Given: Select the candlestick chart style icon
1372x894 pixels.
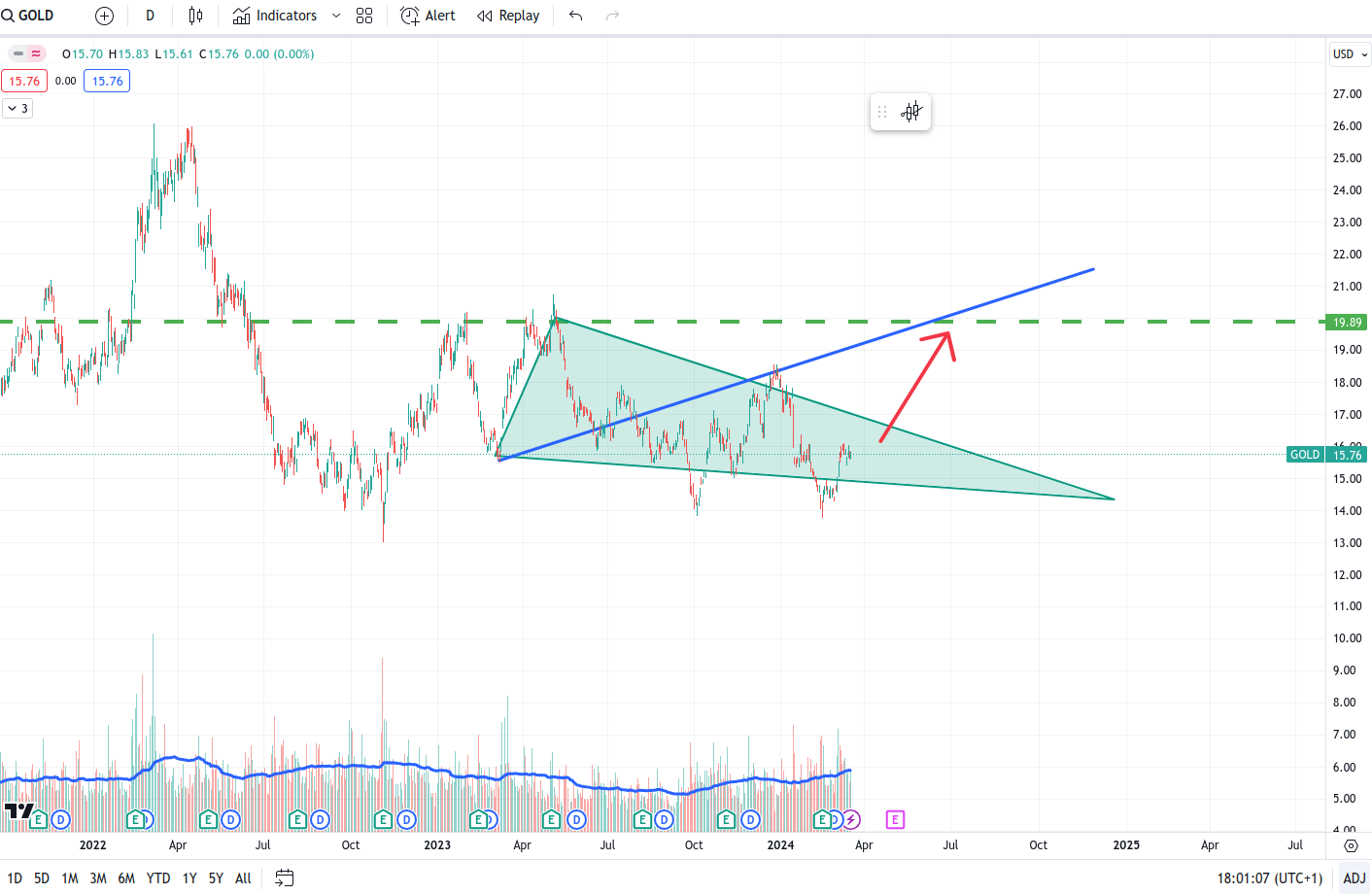Looking at the screenshot, I should [194, 15].
